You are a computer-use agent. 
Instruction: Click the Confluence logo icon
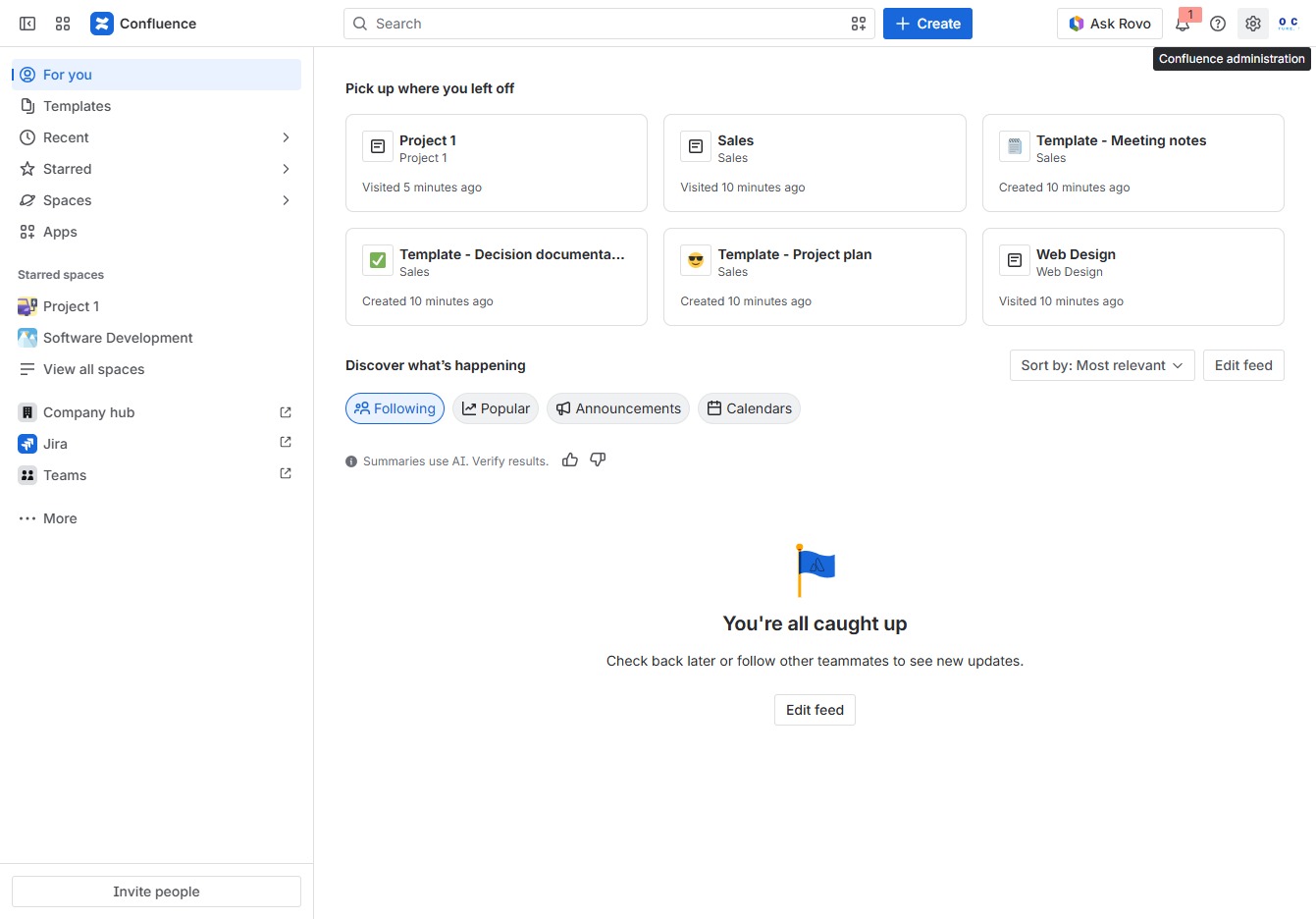coord(102,24)
